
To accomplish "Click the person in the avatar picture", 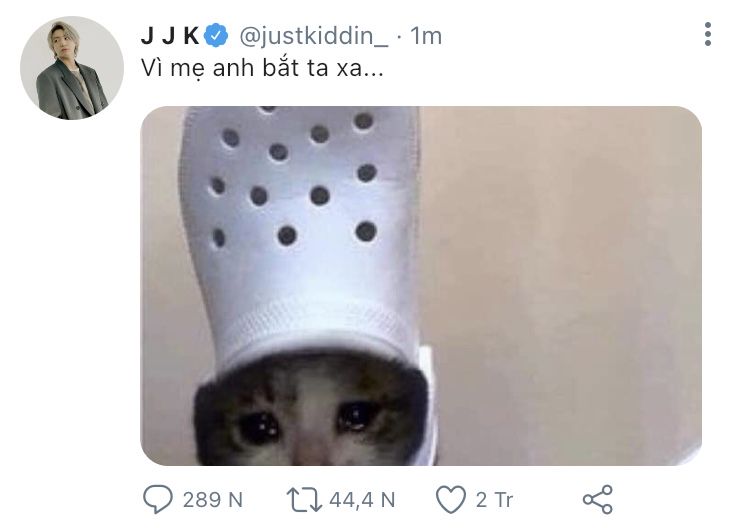I will pos(71,72).
